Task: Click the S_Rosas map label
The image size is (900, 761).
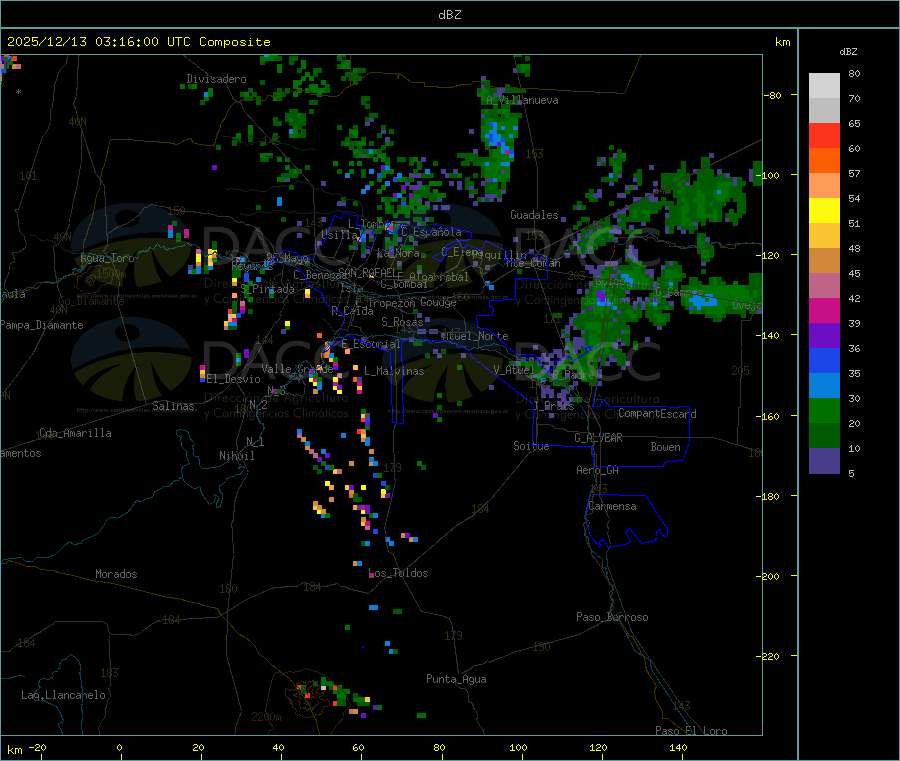Action: pyautogui.click(x=402, y=323)
